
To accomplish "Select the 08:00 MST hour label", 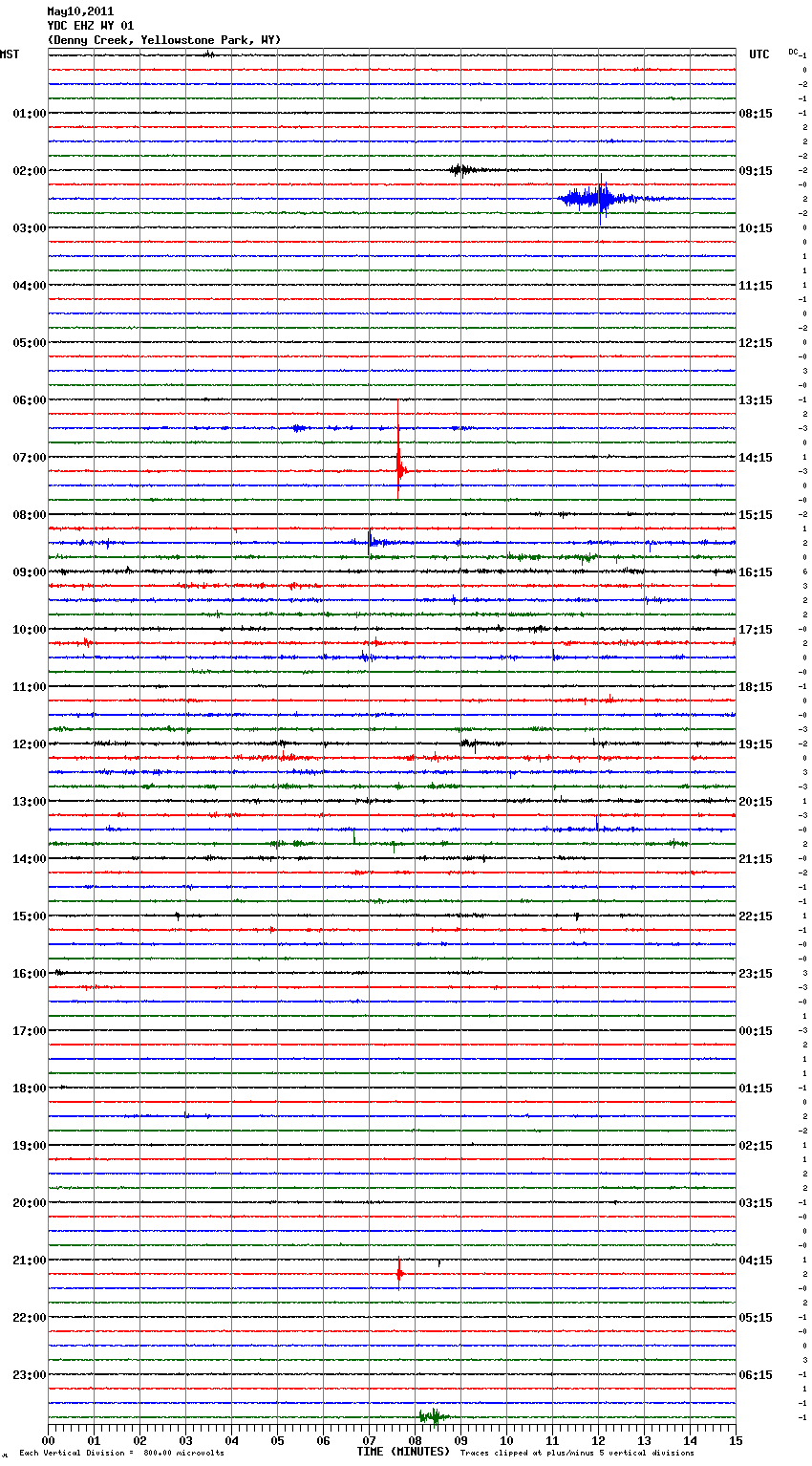I will [x=30, y=515].
